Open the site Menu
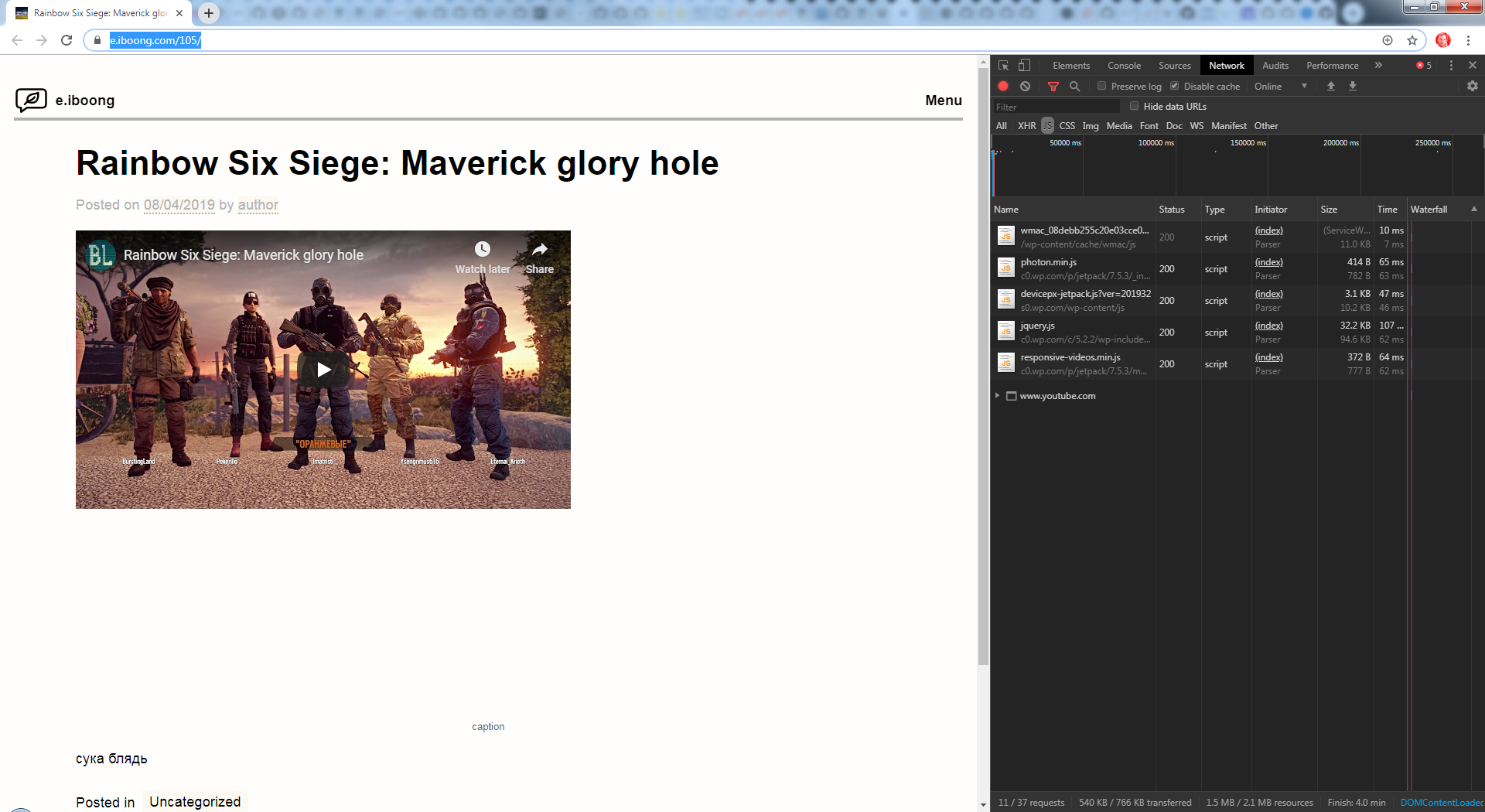1485x812 pixels. [944, 100]
